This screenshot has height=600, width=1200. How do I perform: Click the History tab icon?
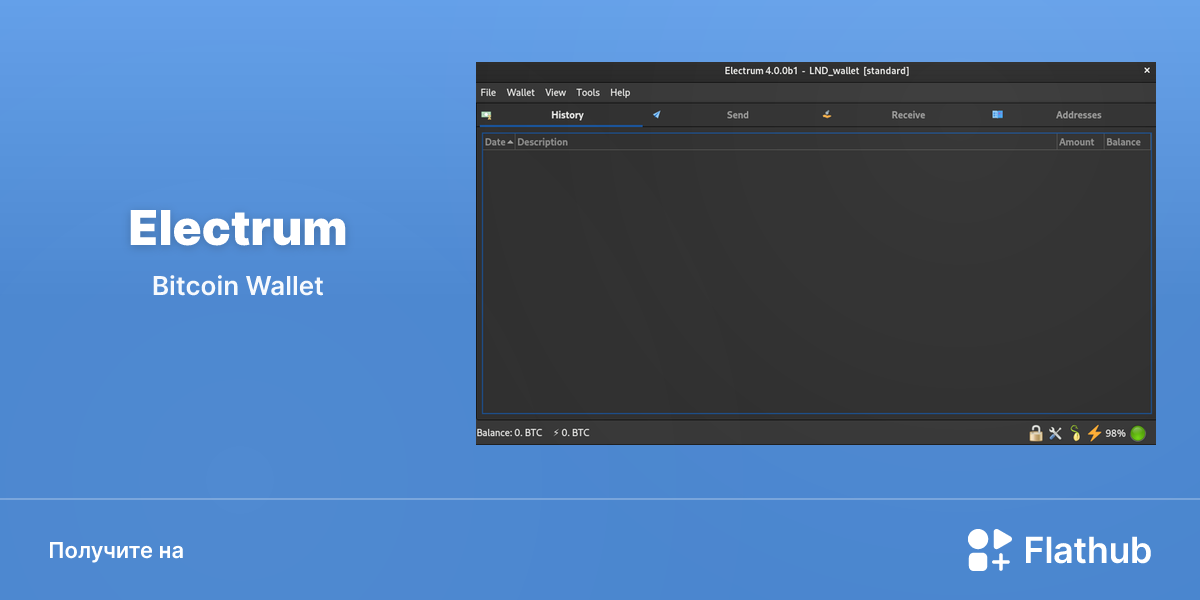point(486,115)
